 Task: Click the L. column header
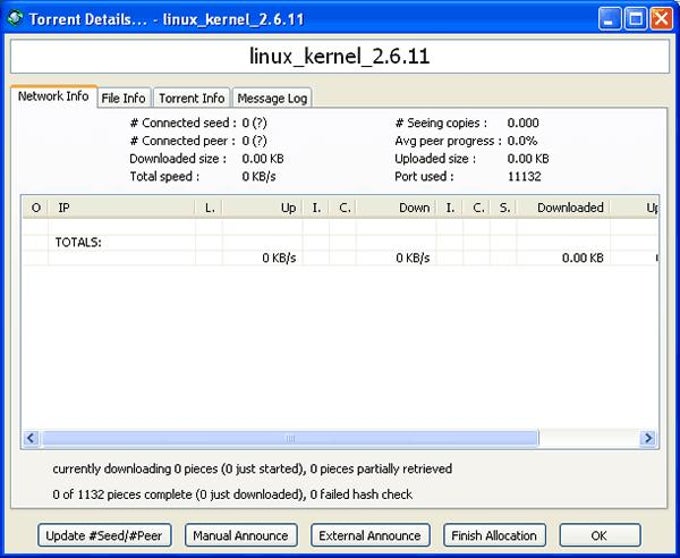point(209,208)
